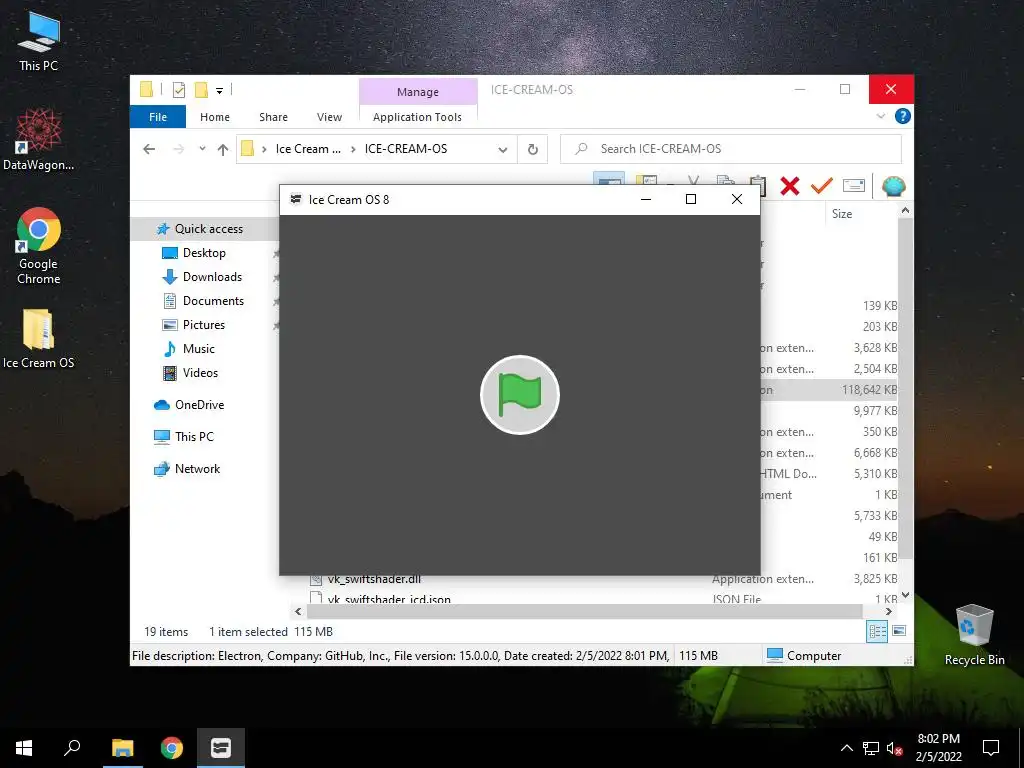This screenshot has height=768, width=1024.
Task: Switch to the Home ribbon tab
Action: [x=215, y=117]
